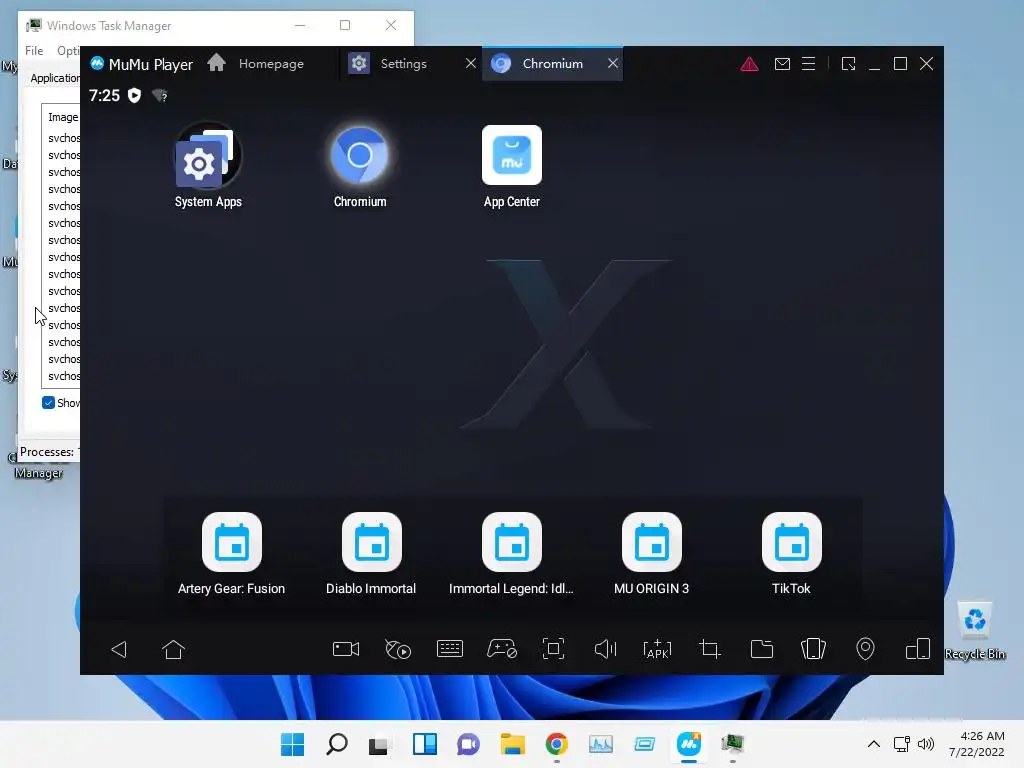Screen dimensions: 1024x768
Task: Tap the Android back arrow
Action: point(119,649)
